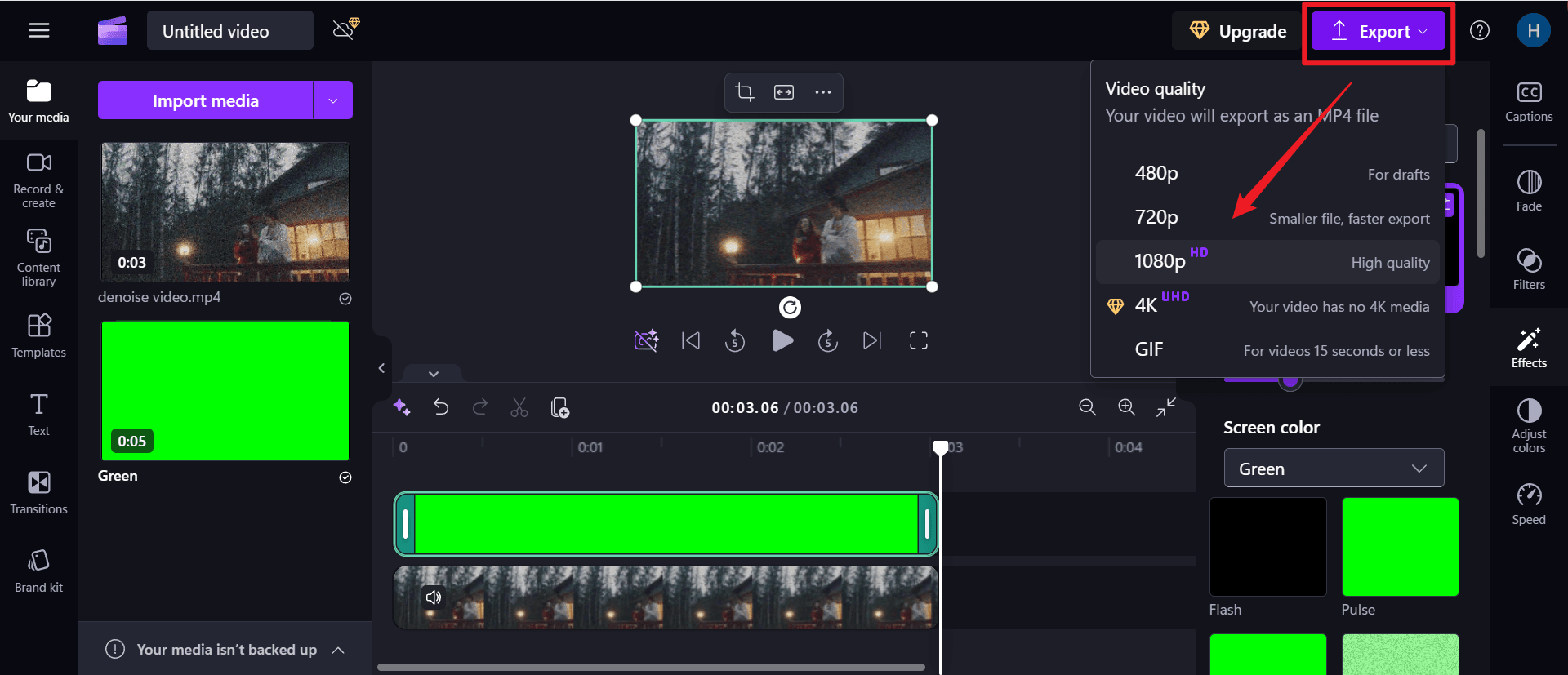Select the denoise video.mp4 thumbnail

tap(225, 212)
